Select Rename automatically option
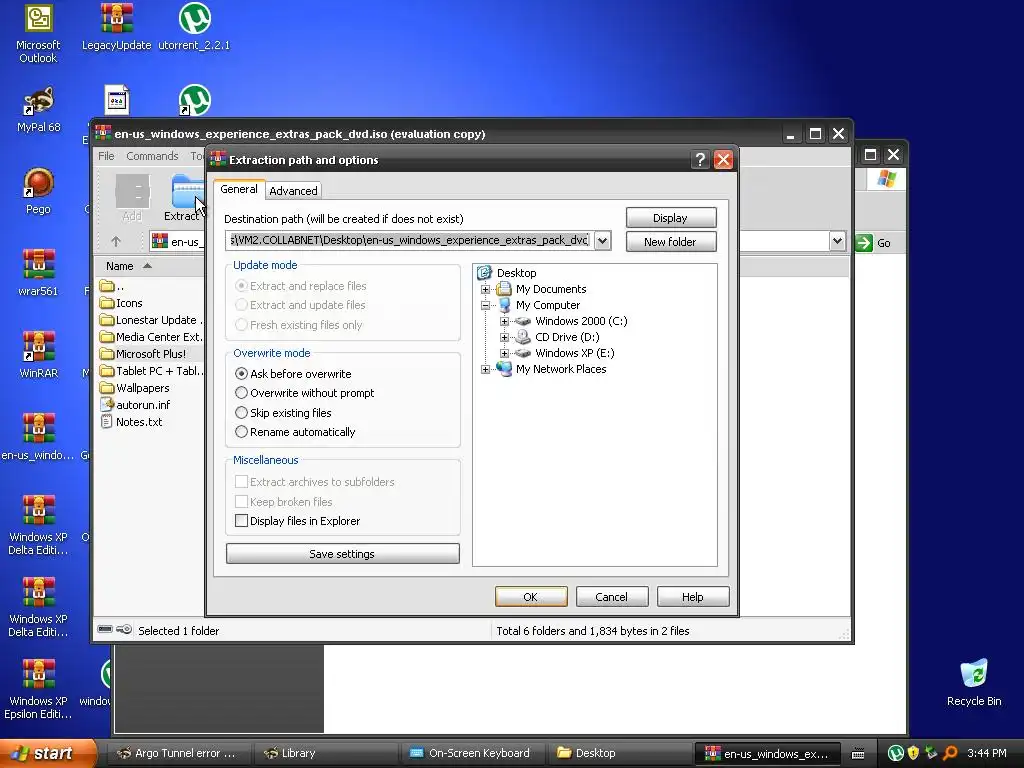 (x=295, y=432)
